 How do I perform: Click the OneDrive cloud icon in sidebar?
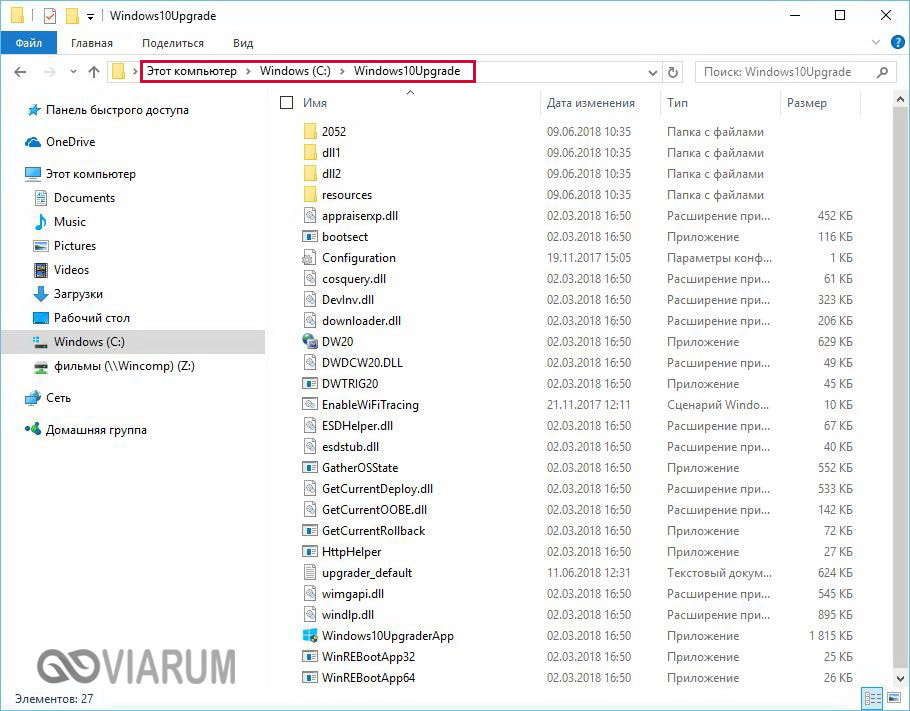[x=32, y=142]
